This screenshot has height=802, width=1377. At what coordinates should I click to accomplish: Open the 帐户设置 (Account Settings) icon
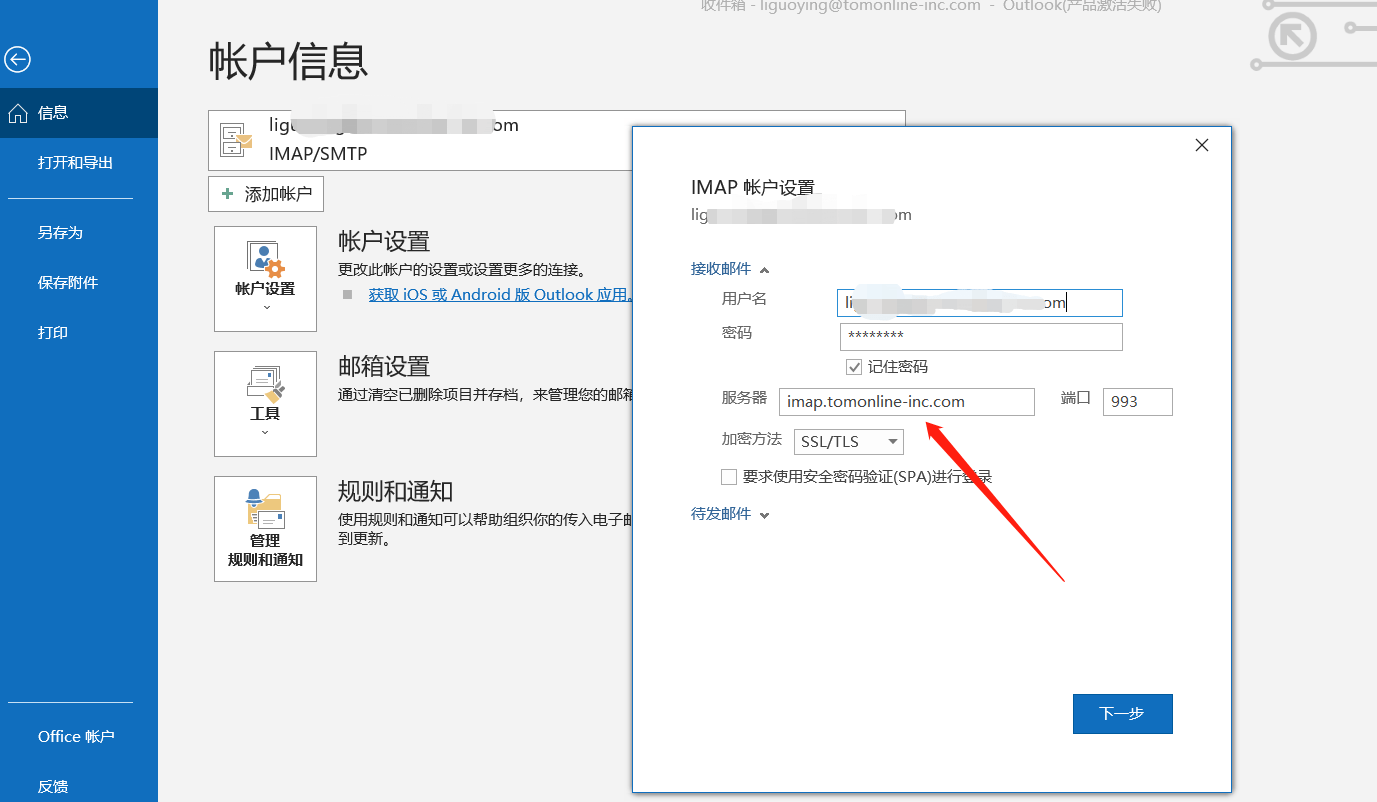point(265,278)
